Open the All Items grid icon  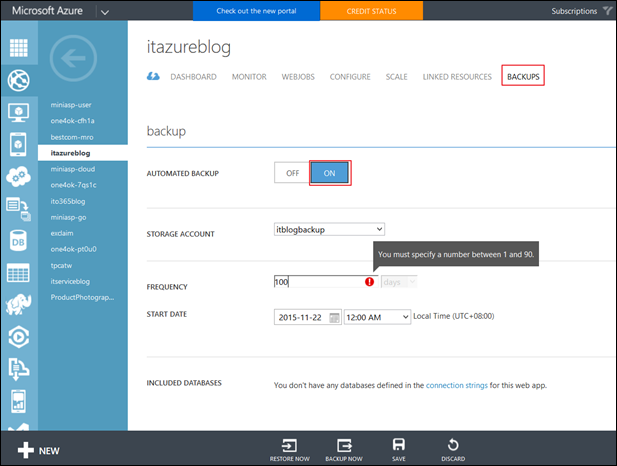point(18,48)
